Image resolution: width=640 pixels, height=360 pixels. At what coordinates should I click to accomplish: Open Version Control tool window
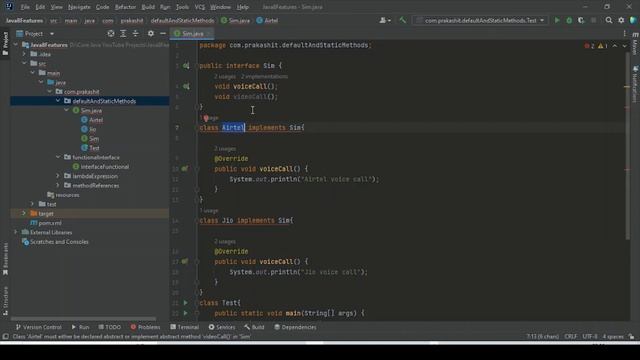coord(38,327)
